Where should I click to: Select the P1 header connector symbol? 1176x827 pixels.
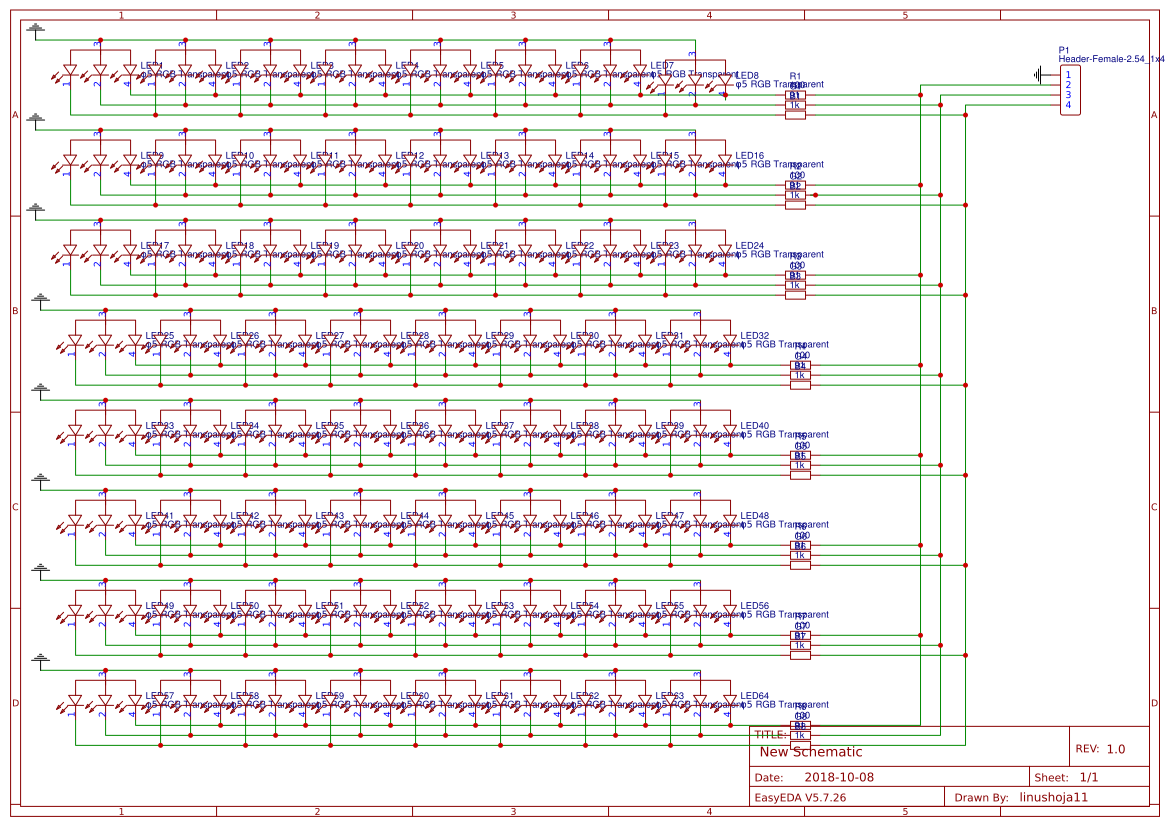[1070, 90]
